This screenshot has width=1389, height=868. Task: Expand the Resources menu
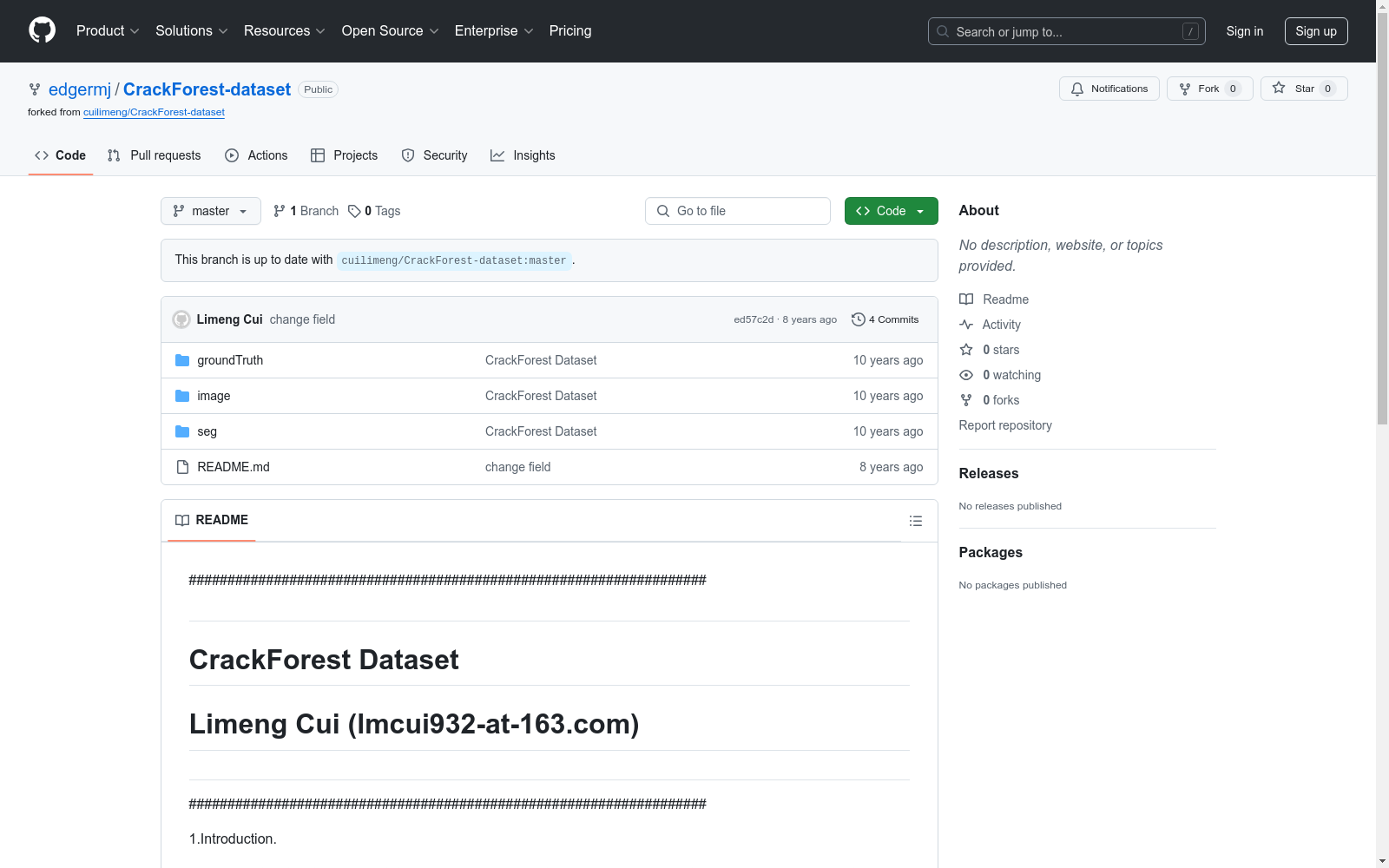coord(285,30)
